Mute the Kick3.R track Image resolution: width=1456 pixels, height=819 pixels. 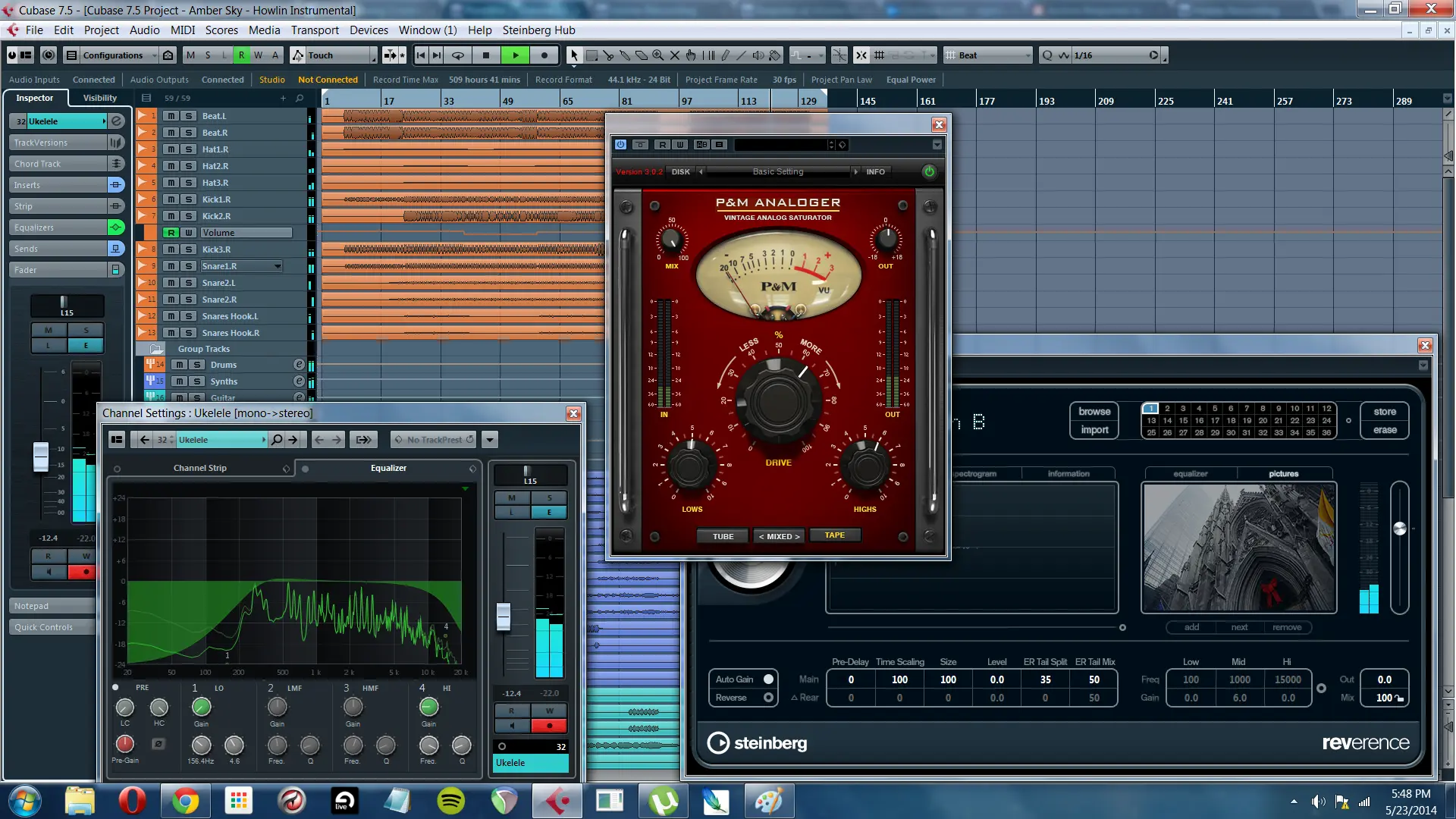(x=171, y=249)
